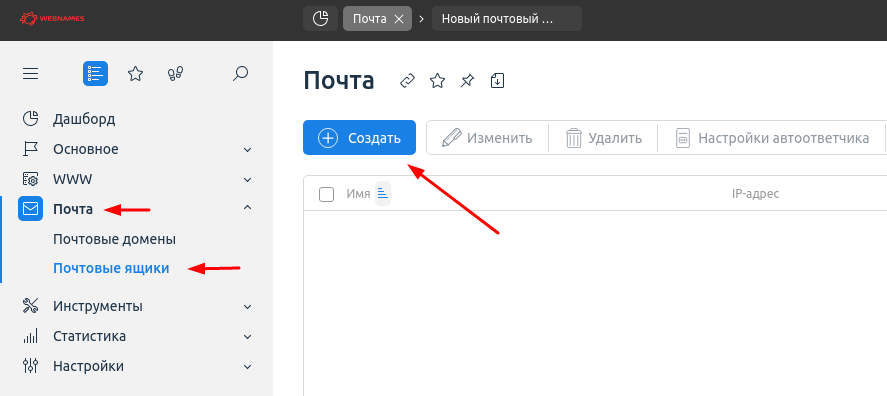Go to Дашборд in sidebar
This screenshot has width=887, height=396.
[84, 119]
